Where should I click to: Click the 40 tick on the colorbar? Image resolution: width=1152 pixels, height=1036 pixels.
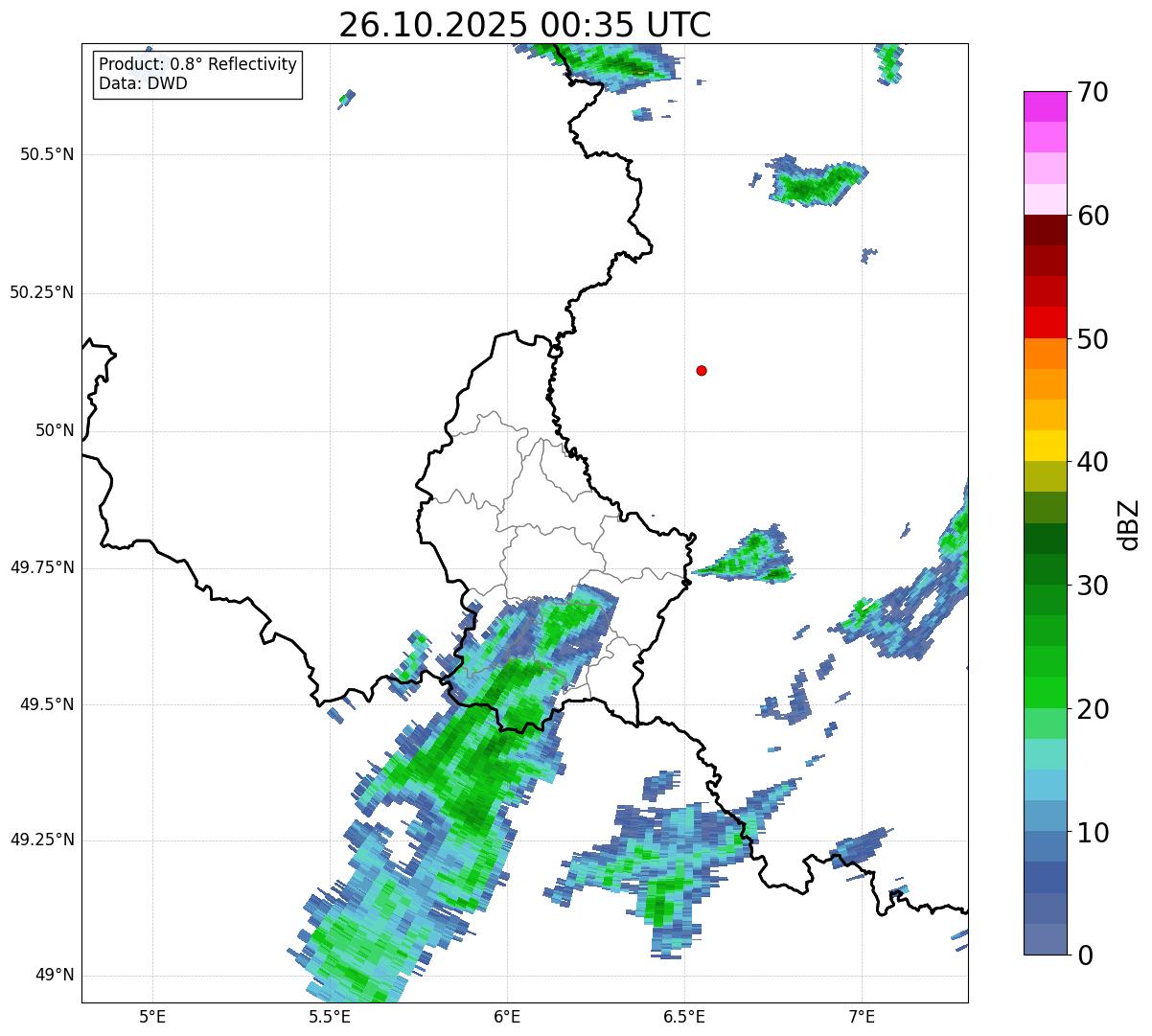(x=1093, y=462)
